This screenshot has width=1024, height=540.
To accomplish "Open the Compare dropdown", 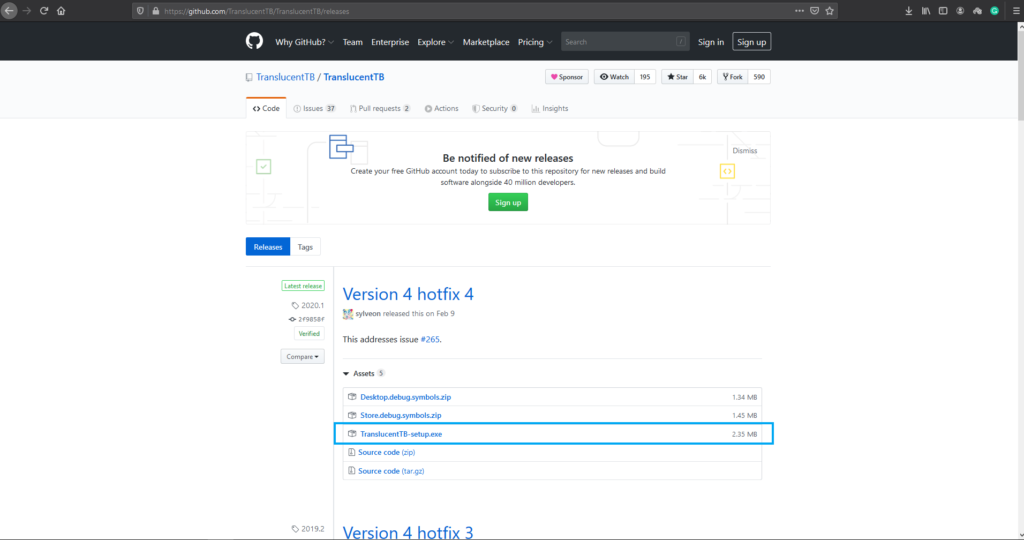I will (302, 356).
